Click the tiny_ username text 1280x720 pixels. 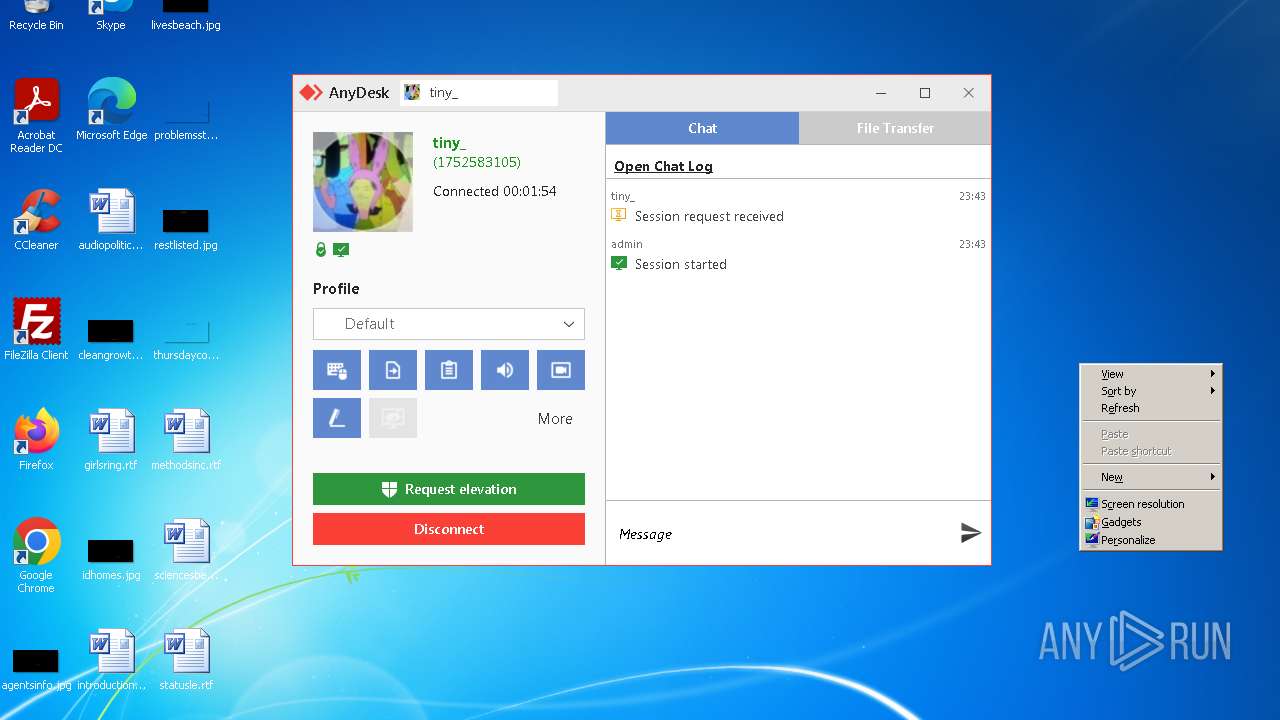click(x=449, y=143)
